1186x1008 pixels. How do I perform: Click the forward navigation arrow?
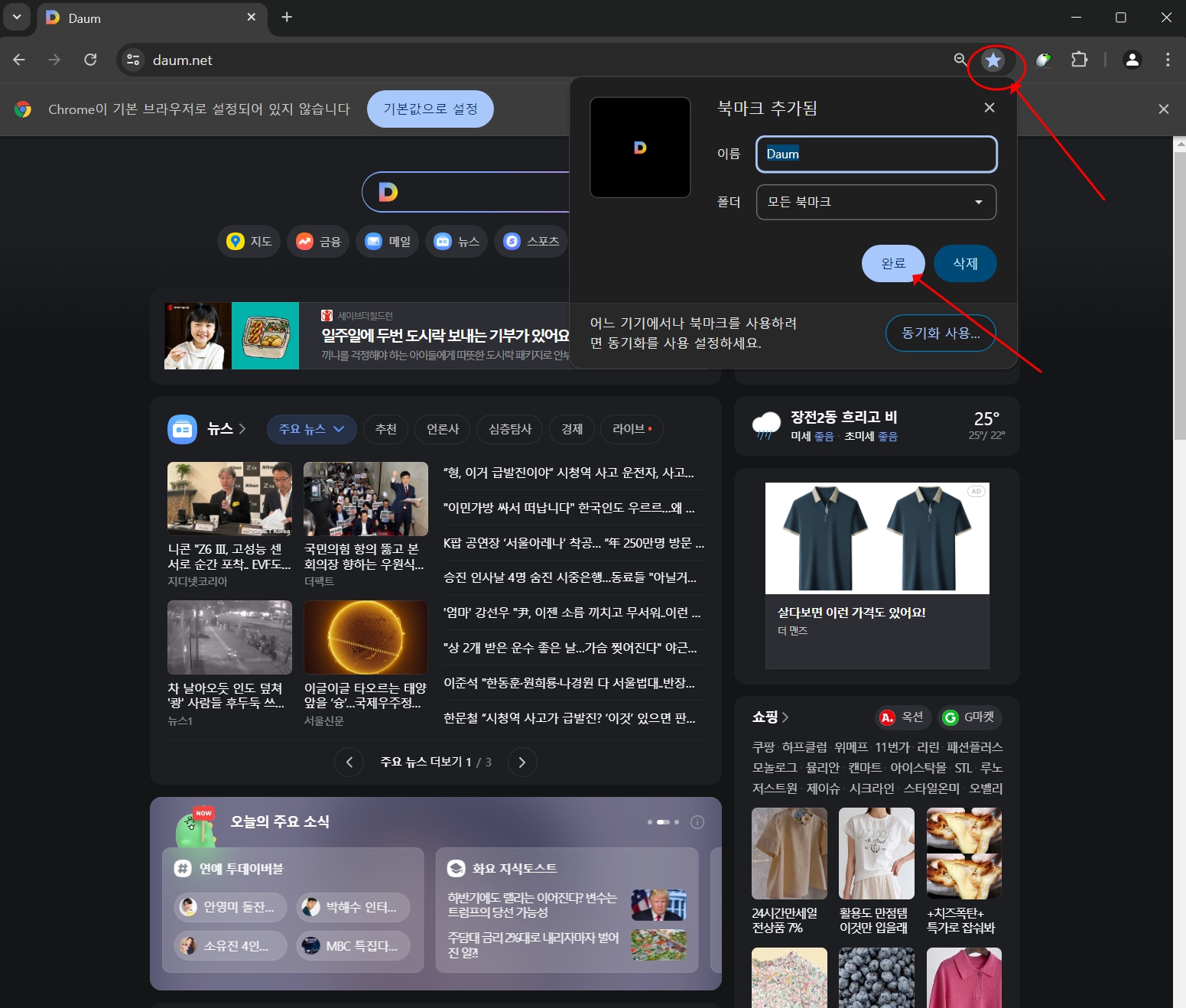pos(54,60)
